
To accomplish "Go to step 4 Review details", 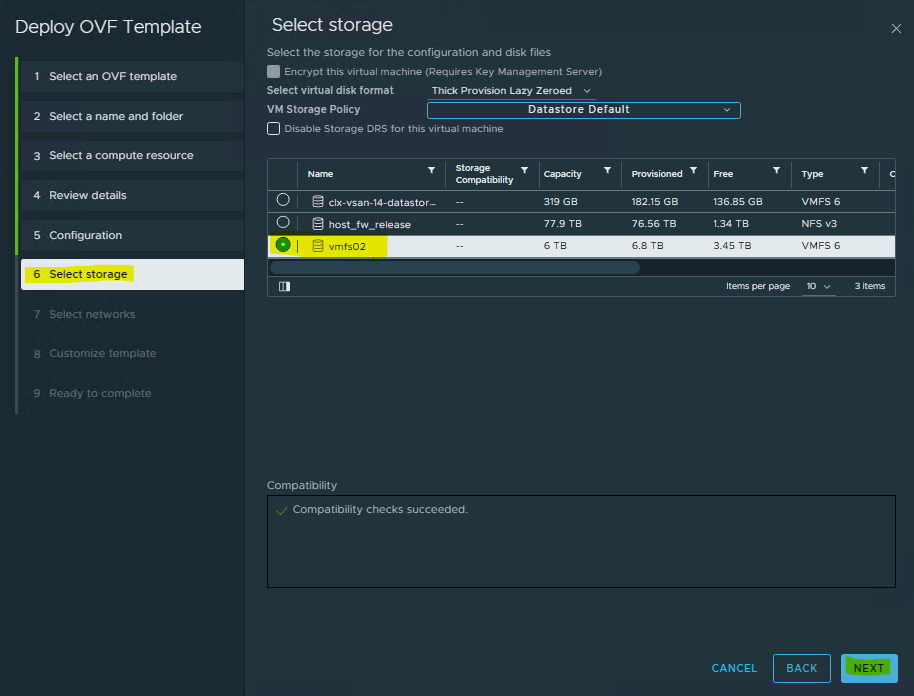I will 132,195.
